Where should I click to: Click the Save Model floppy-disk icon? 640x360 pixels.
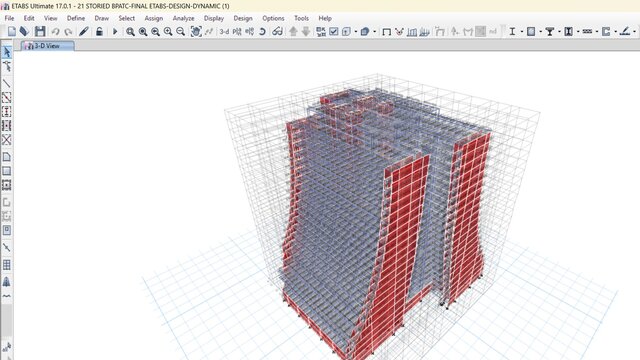coord(40,31)
